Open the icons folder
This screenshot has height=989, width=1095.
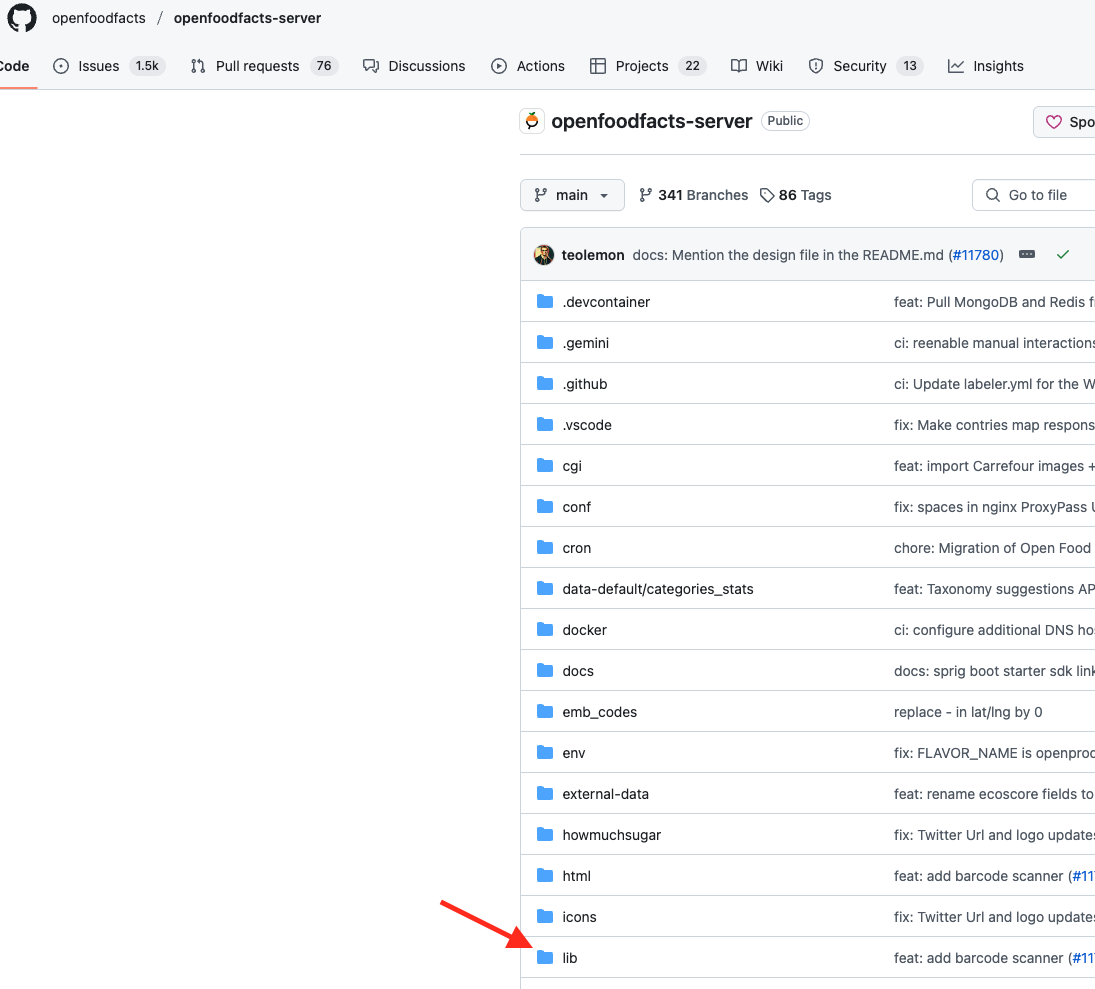(x=579, y=917)
